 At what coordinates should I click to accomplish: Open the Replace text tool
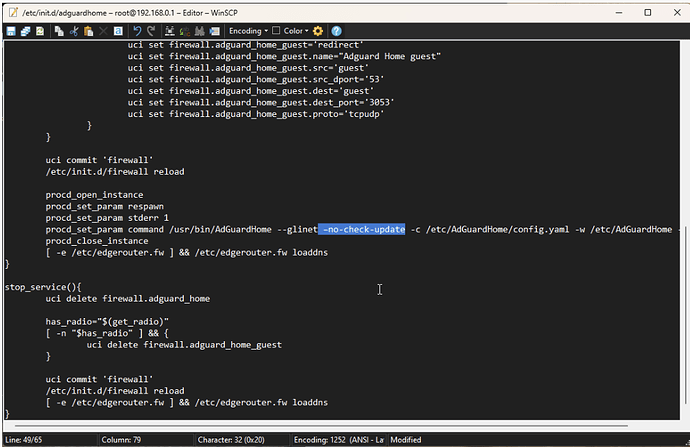coord(186,31)
